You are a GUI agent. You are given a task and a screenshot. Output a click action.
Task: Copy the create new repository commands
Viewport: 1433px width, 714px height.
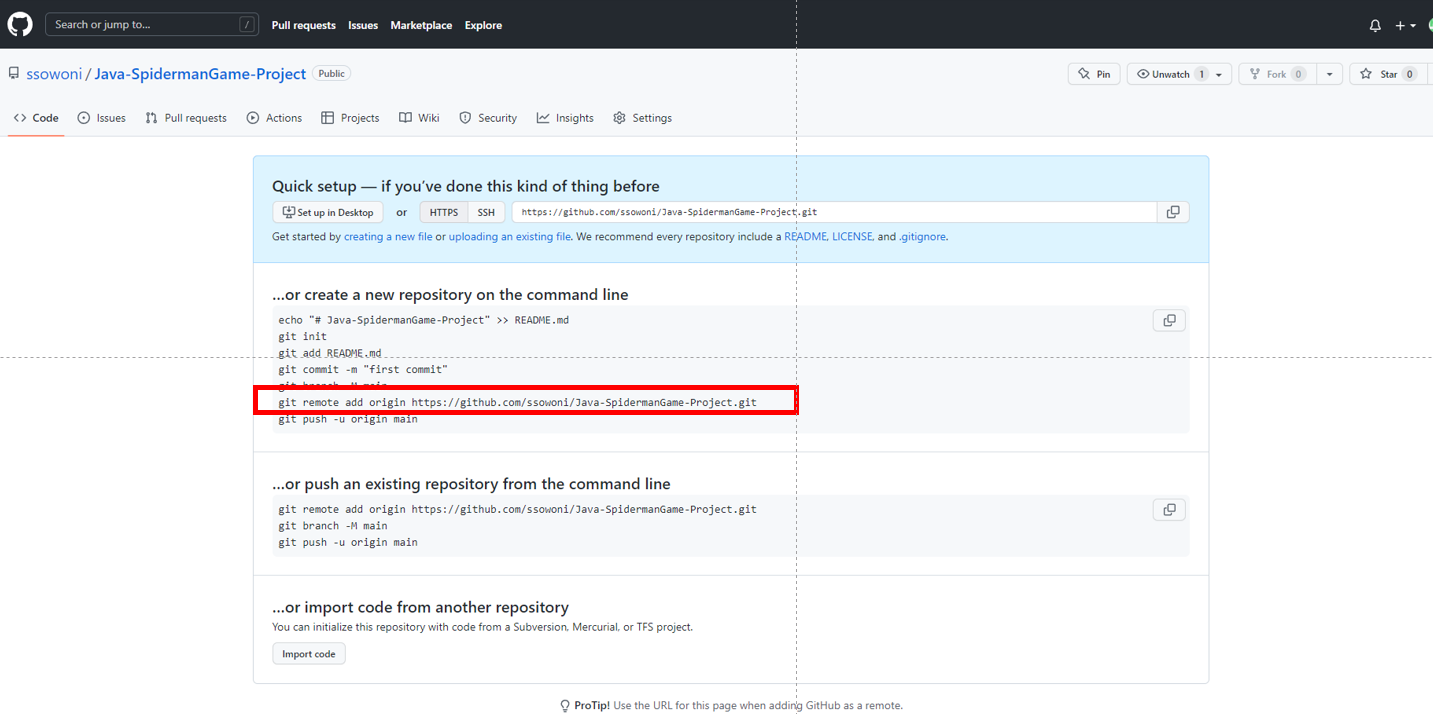pos(1169,320)
